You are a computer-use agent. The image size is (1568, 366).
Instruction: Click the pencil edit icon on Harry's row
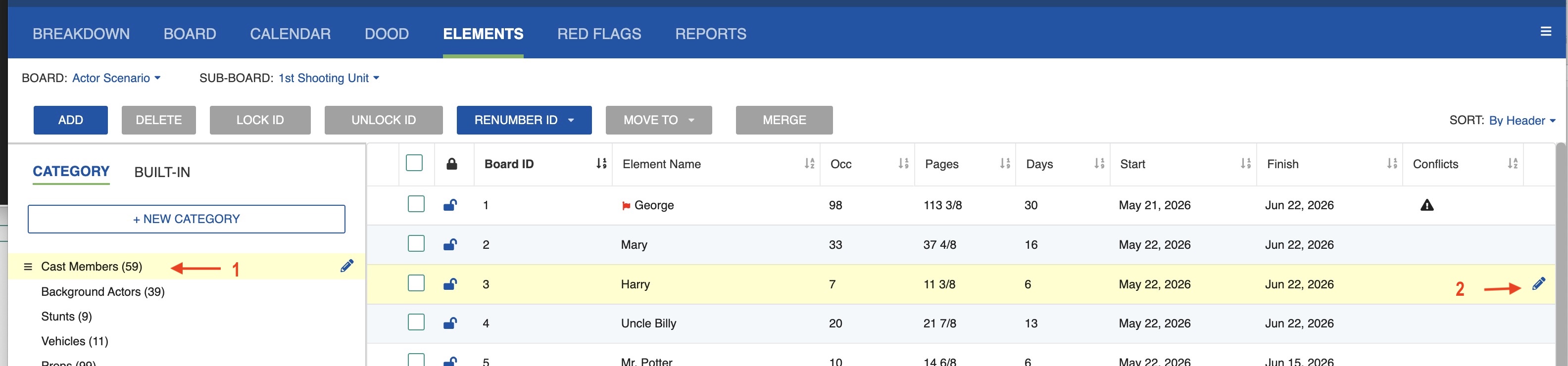pyautogui.click(x=1538, y=283)
